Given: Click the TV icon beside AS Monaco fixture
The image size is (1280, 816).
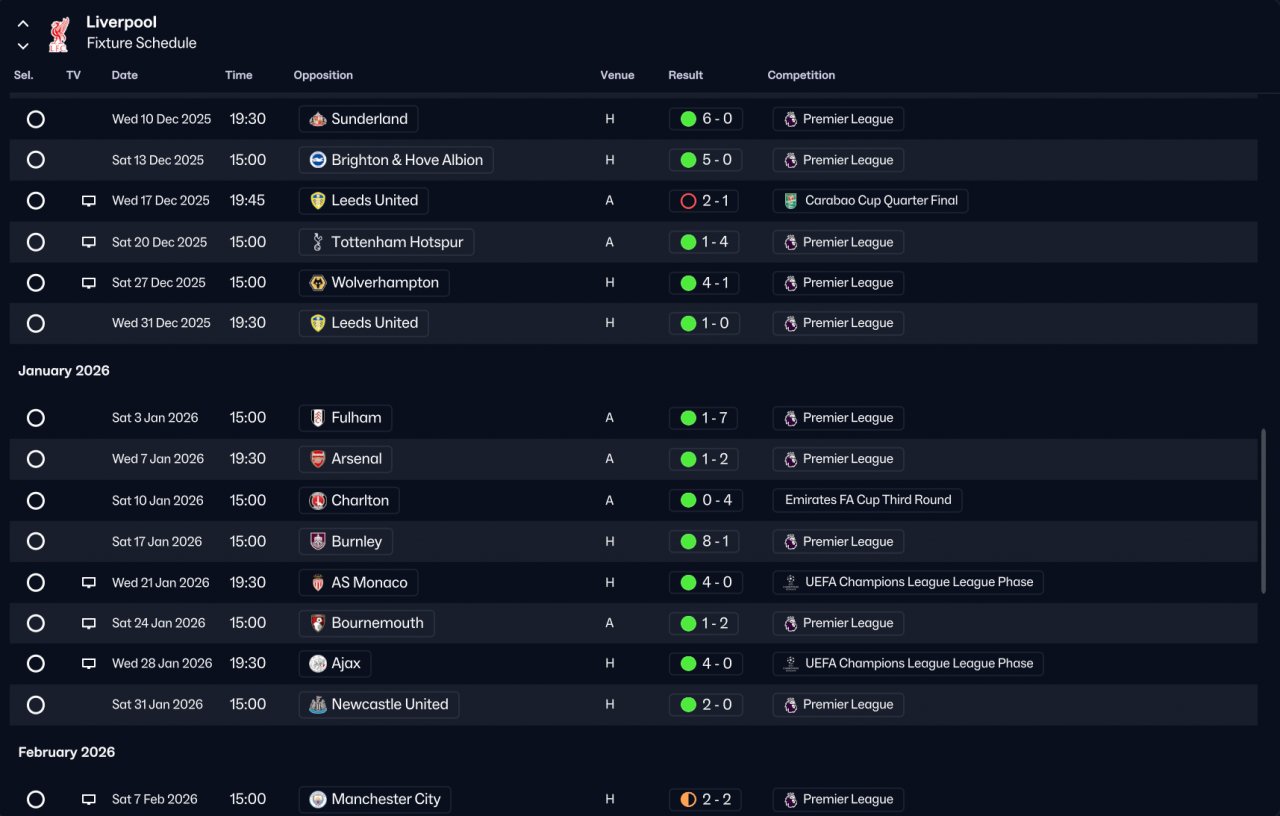Looking at the screenshot, I should (x=89, y=583).
